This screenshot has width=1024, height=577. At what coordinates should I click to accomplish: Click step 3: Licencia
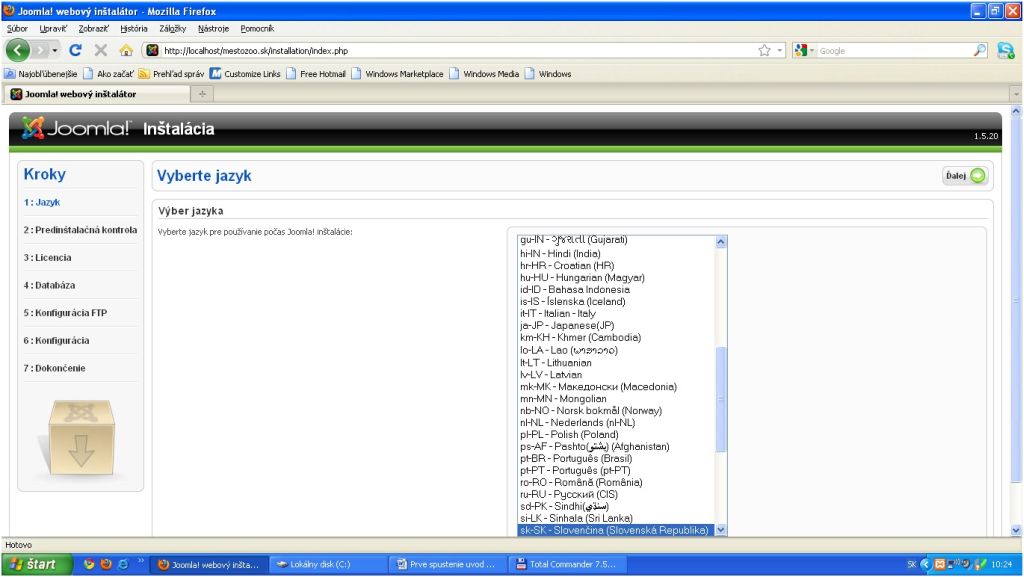pyautogui.click(x=48, y=257)
